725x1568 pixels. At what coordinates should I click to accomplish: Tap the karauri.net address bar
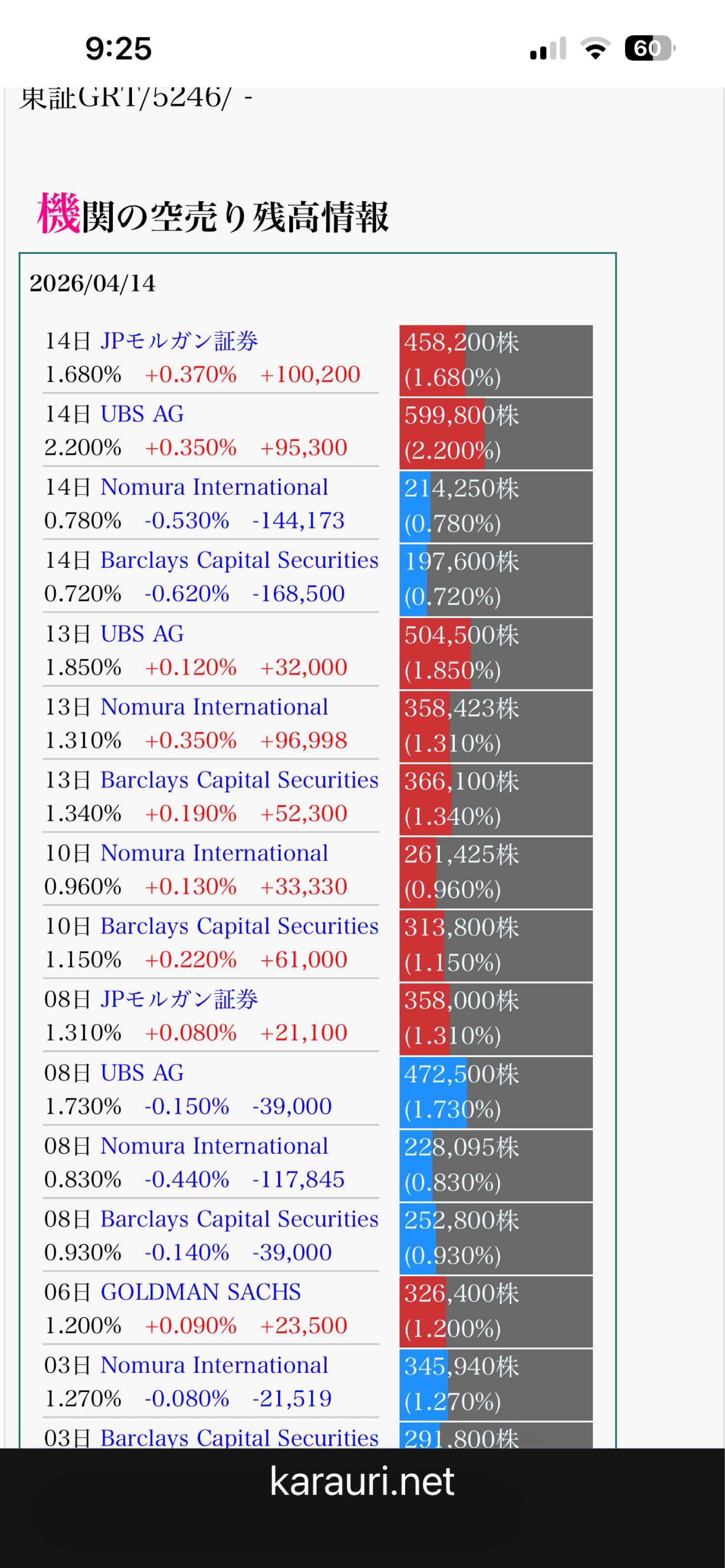(362, 1482)
